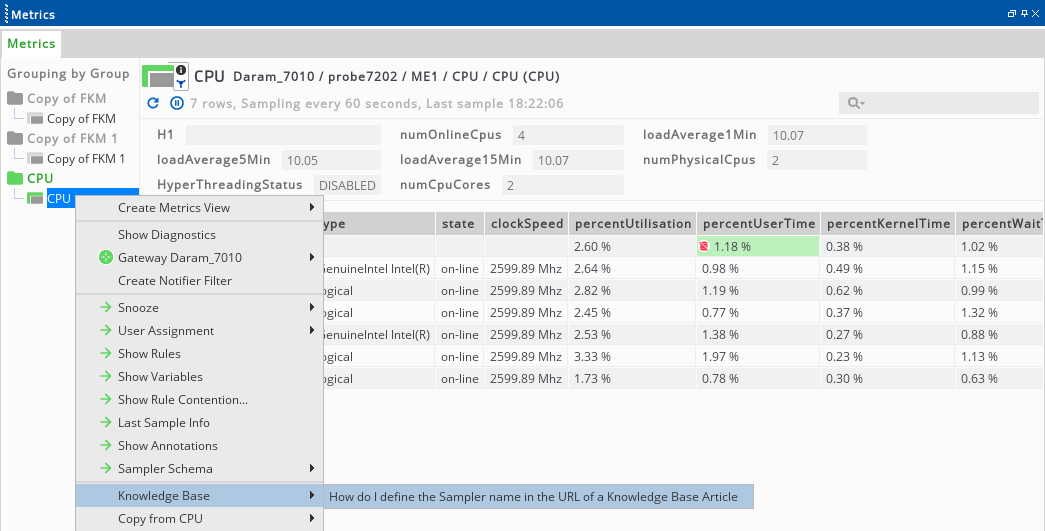Switch to the Metrics tab
The height and width of the screenshot is (531, 1045).
(31, 44)
